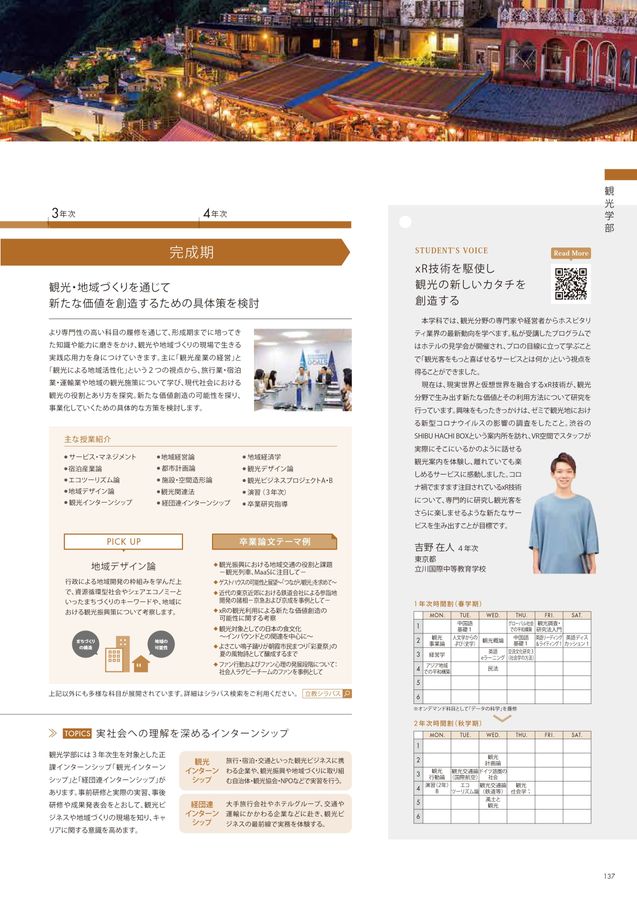Select 演習（3年次）in course list
Viewport: 637px width, 900px height.
pos(265,492)
